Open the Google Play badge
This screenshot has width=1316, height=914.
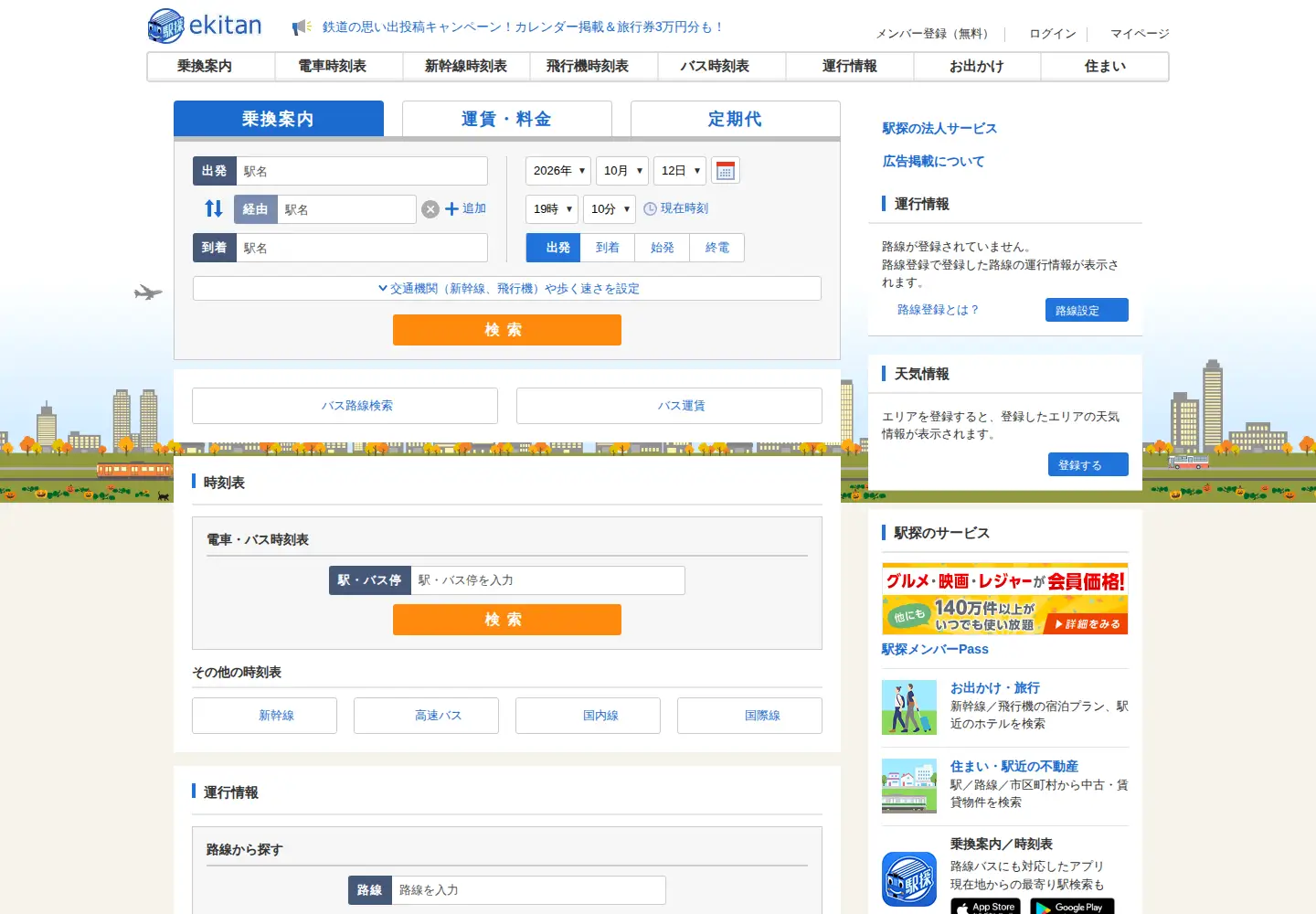1072,907
